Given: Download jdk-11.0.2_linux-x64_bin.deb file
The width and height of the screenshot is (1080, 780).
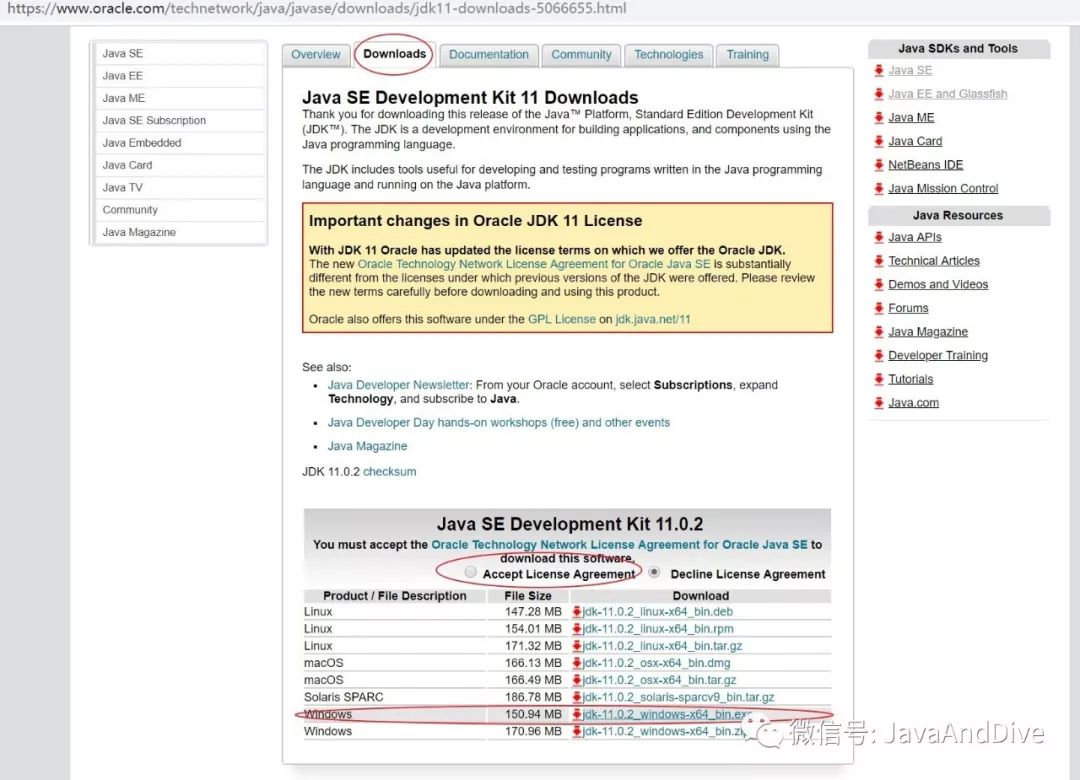Looking at the screenshot, I should [657, 612].
